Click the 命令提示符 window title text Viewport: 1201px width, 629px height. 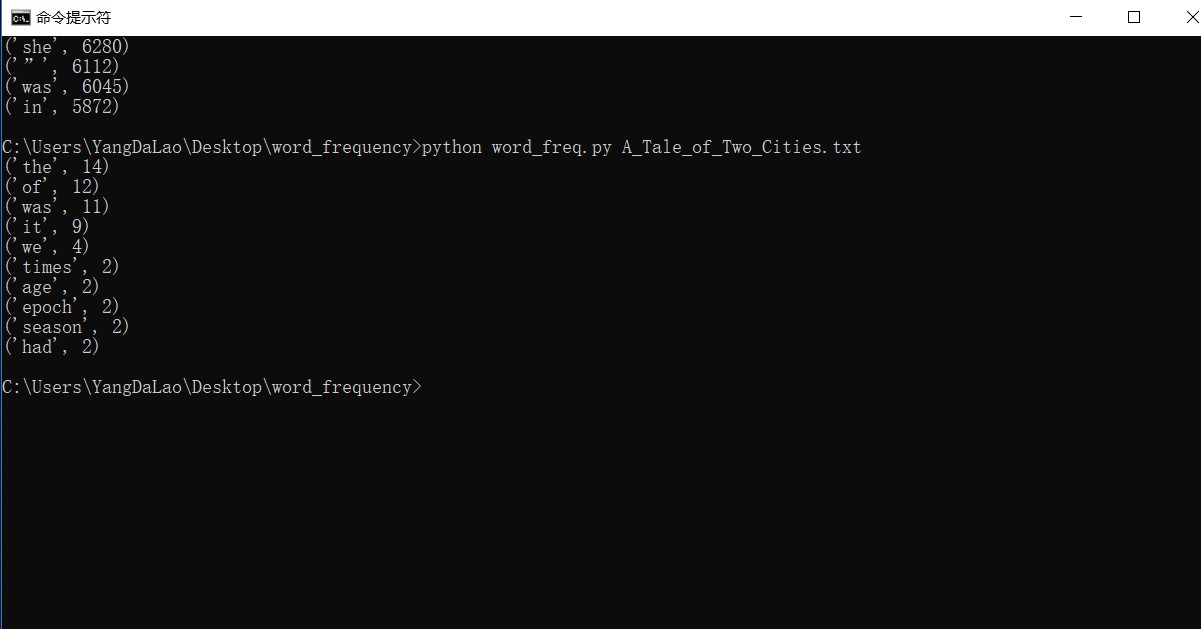point(74,17)
